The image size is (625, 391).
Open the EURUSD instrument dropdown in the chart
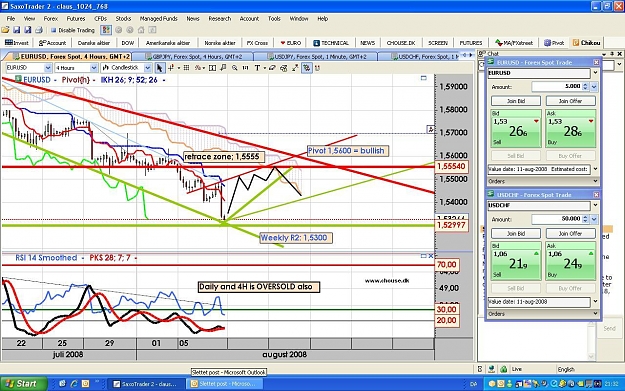pos(48,68)
